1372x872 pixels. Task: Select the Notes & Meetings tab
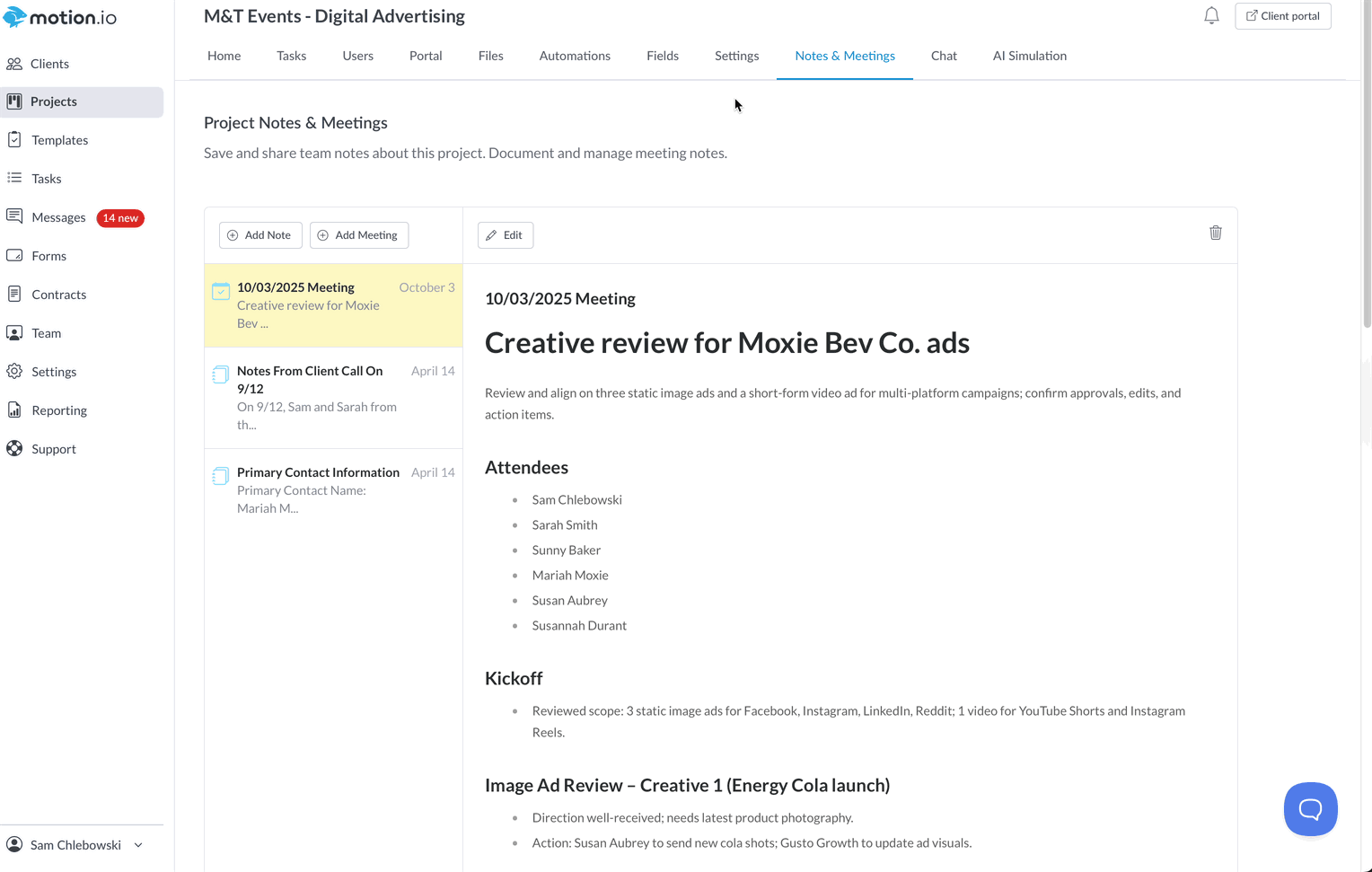point(845,56)
